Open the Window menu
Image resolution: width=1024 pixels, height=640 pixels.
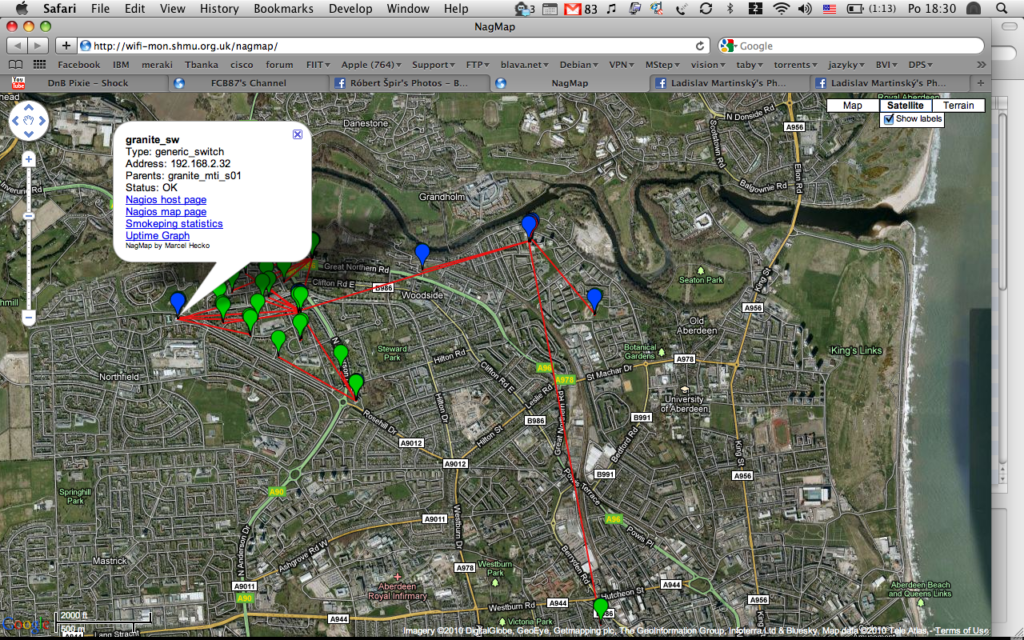point(408,8)
